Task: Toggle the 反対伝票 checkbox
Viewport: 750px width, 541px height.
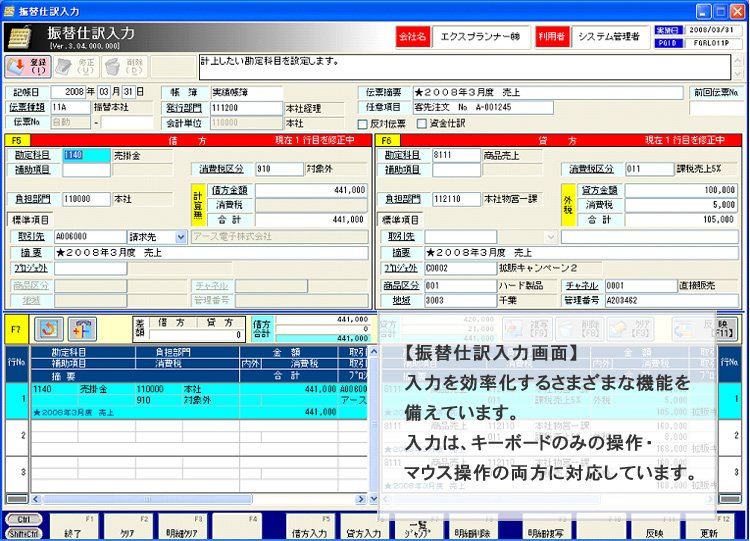Action: (x=363, y=124)
